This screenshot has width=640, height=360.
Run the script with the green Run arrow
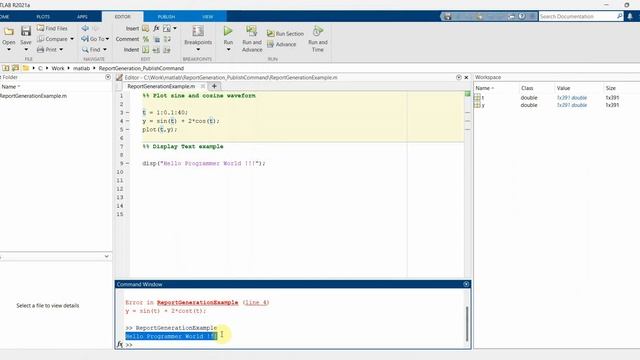(228, 31)
